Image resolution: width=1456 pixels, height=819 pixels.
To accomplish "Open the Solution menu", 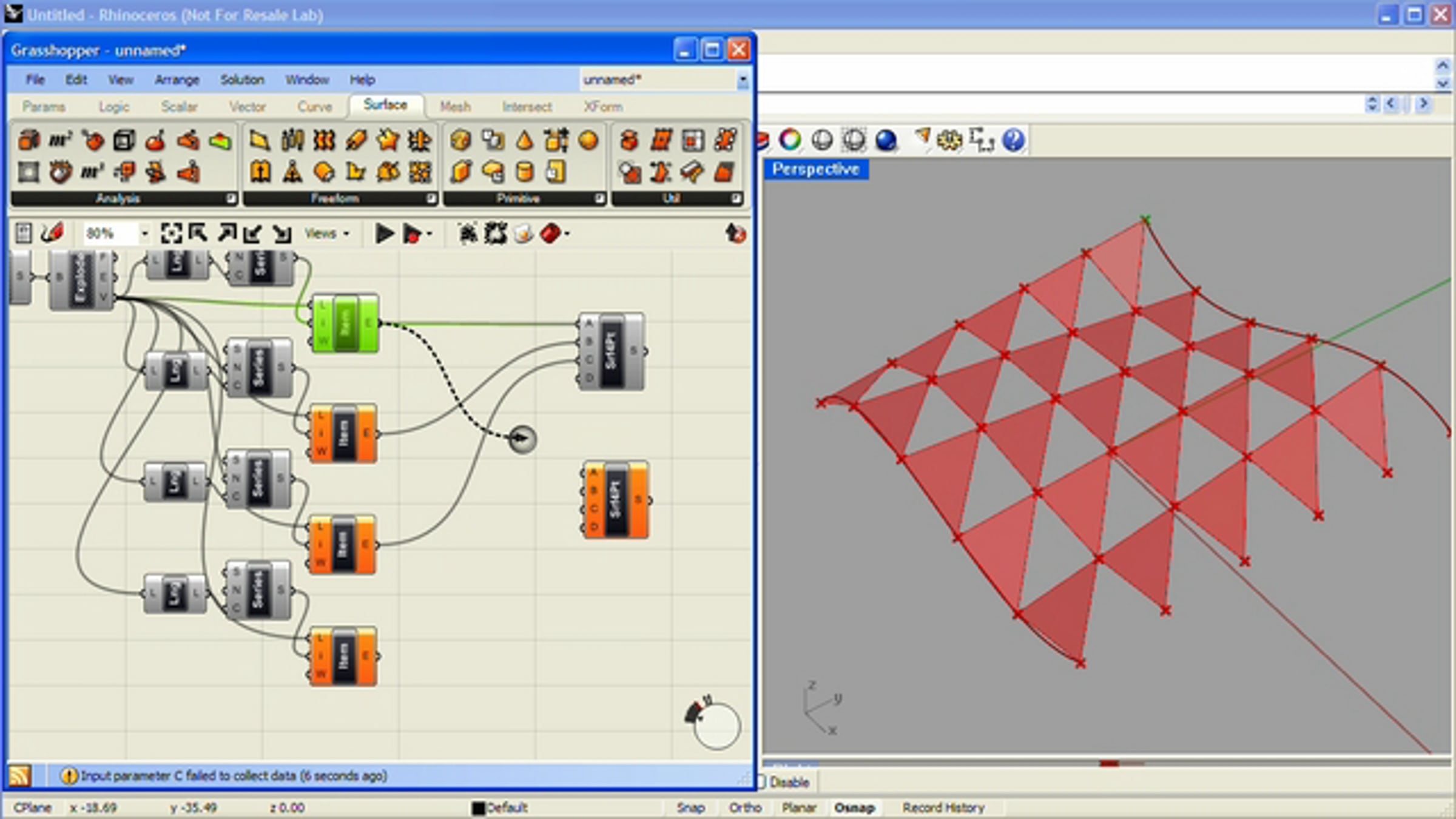I will point(242,79).
